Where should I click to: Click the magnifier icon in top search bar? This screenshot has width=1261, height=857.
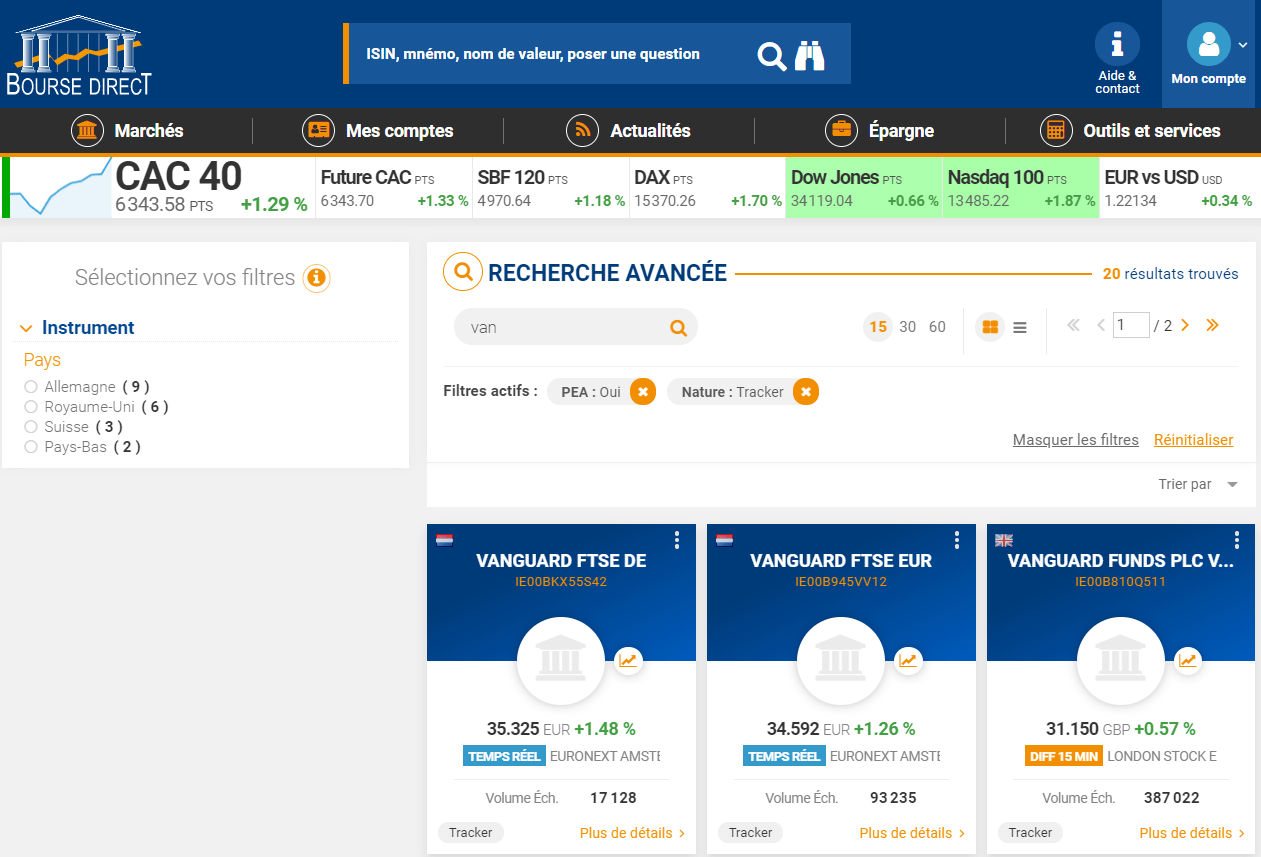tap(772, 55)
